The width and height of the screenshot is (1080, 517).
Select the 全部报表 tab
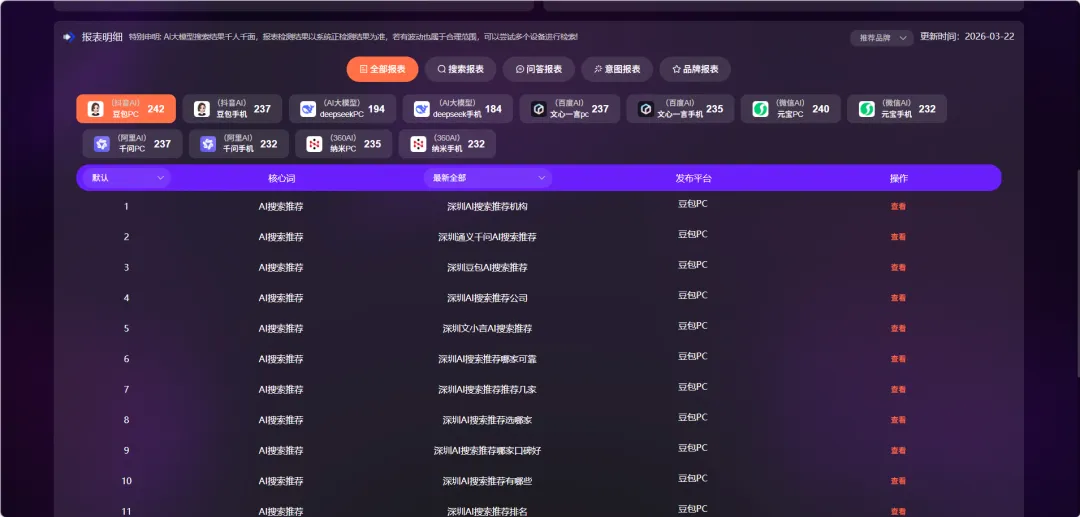point(382,69)
